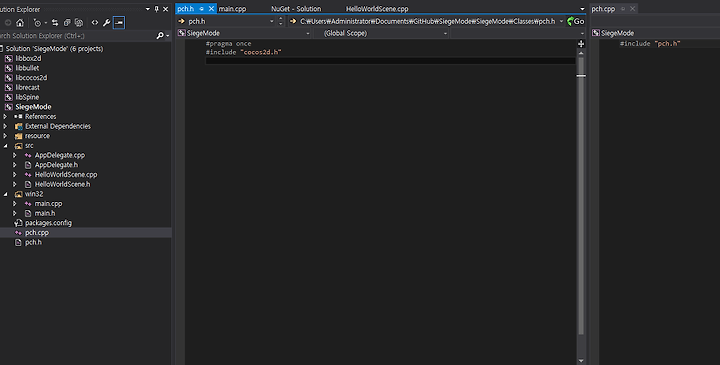Expand the External Dependencies node
The width and height of the screenshot is (720, 365).
tap(5, 126)
